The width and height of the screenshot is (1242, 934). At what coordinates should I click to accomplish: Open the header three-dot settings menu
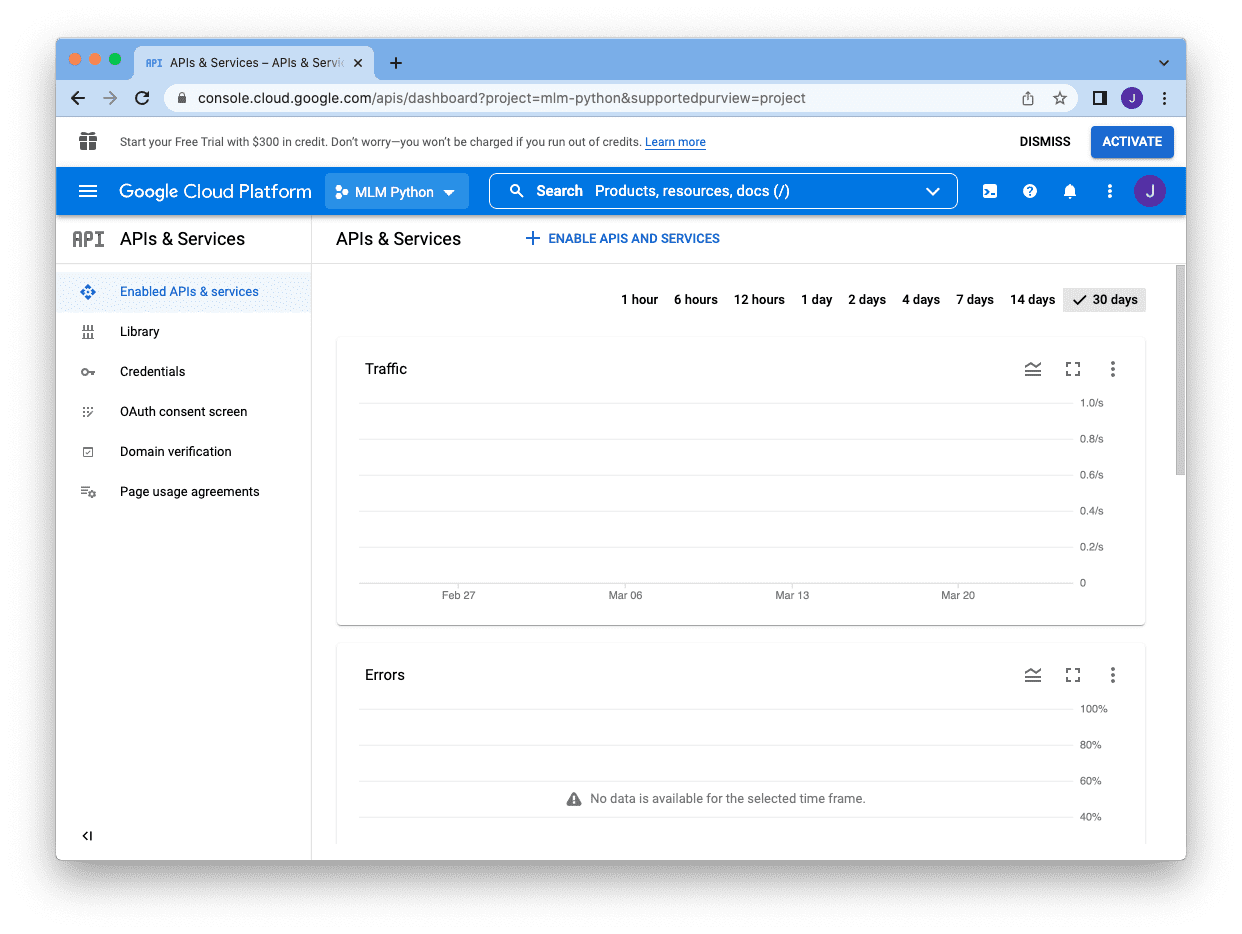[1110, 191]
